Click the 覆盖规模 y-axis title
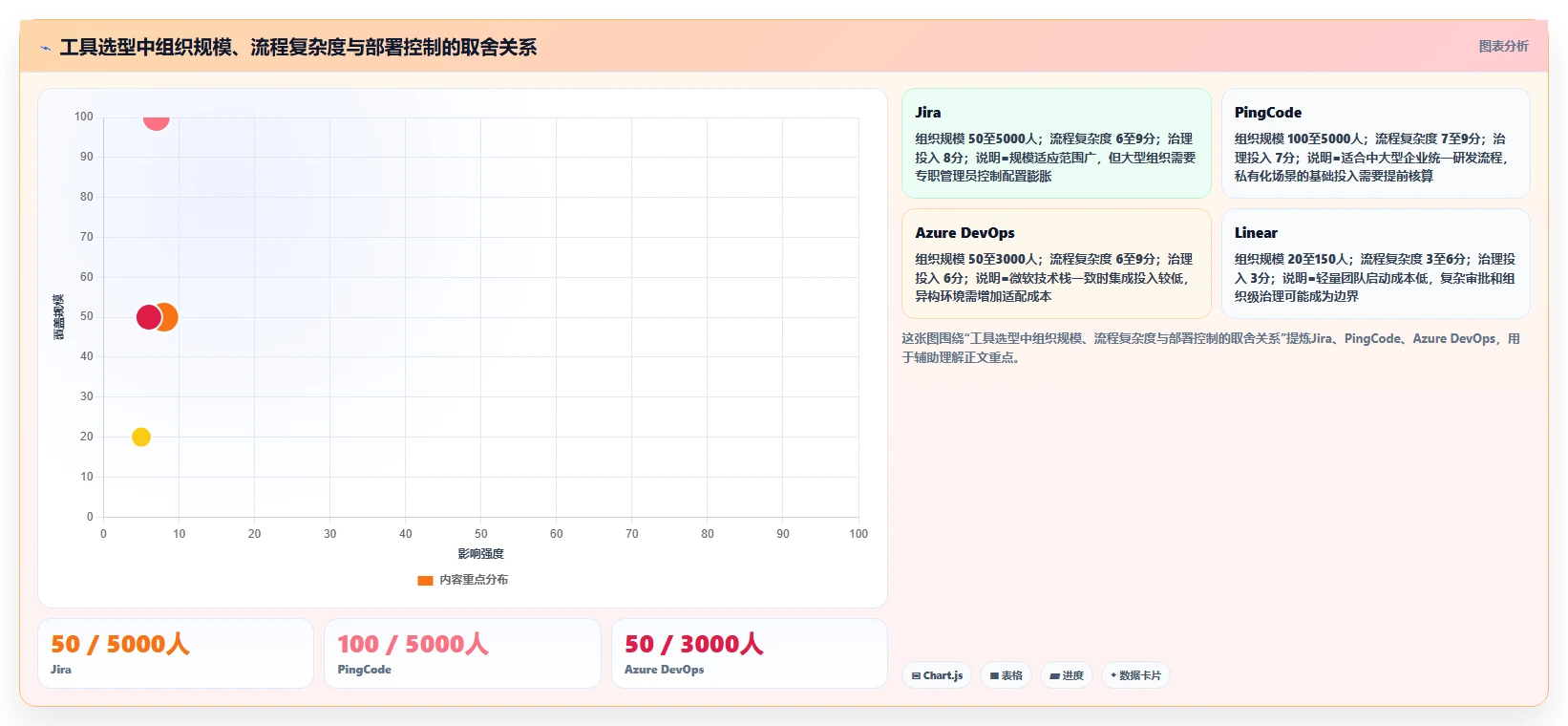The height and width of the screenshot is (726, 1568). pyautogui.click(x=59, y=317)
